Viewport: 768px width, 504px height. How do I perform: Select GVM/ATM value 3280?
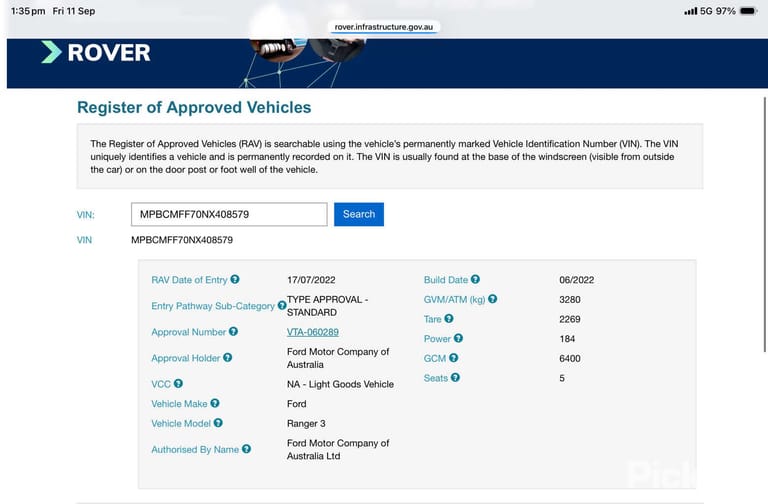570,299
